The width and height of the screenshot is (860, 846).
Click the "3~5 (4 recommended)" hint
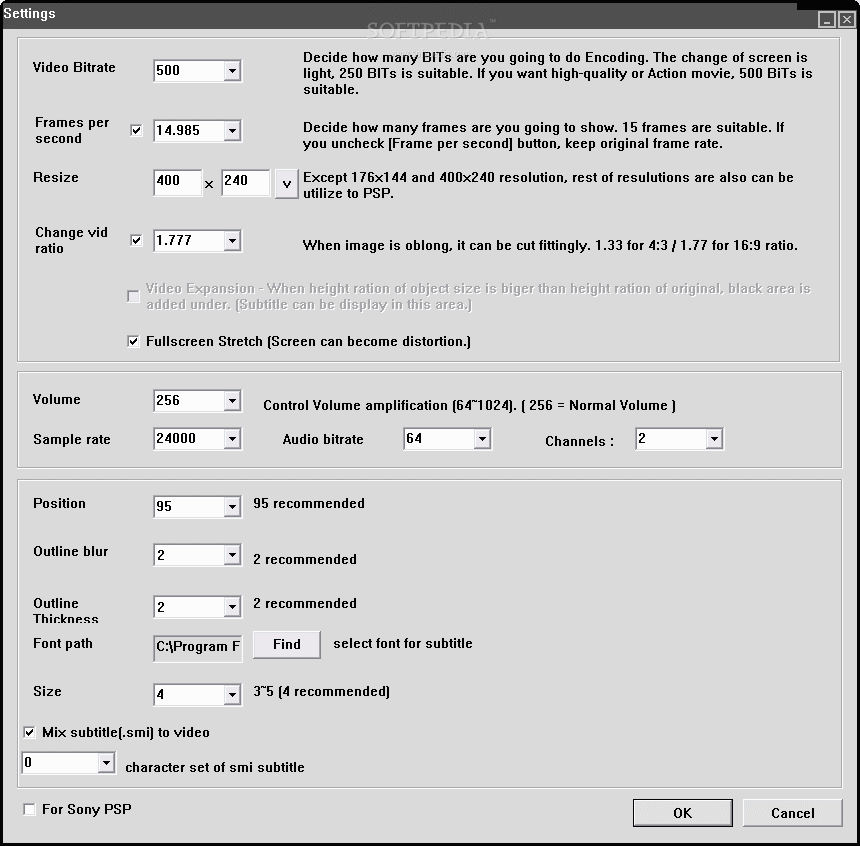pos(321,691)
